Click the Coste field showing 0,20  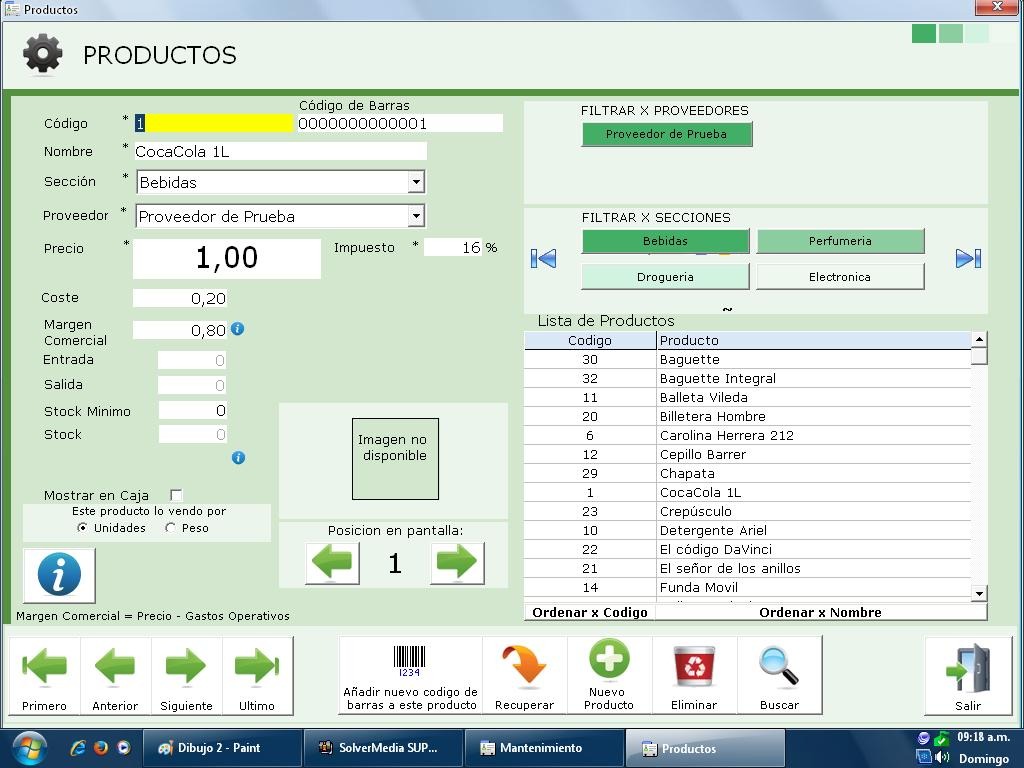tap(180, 298)
